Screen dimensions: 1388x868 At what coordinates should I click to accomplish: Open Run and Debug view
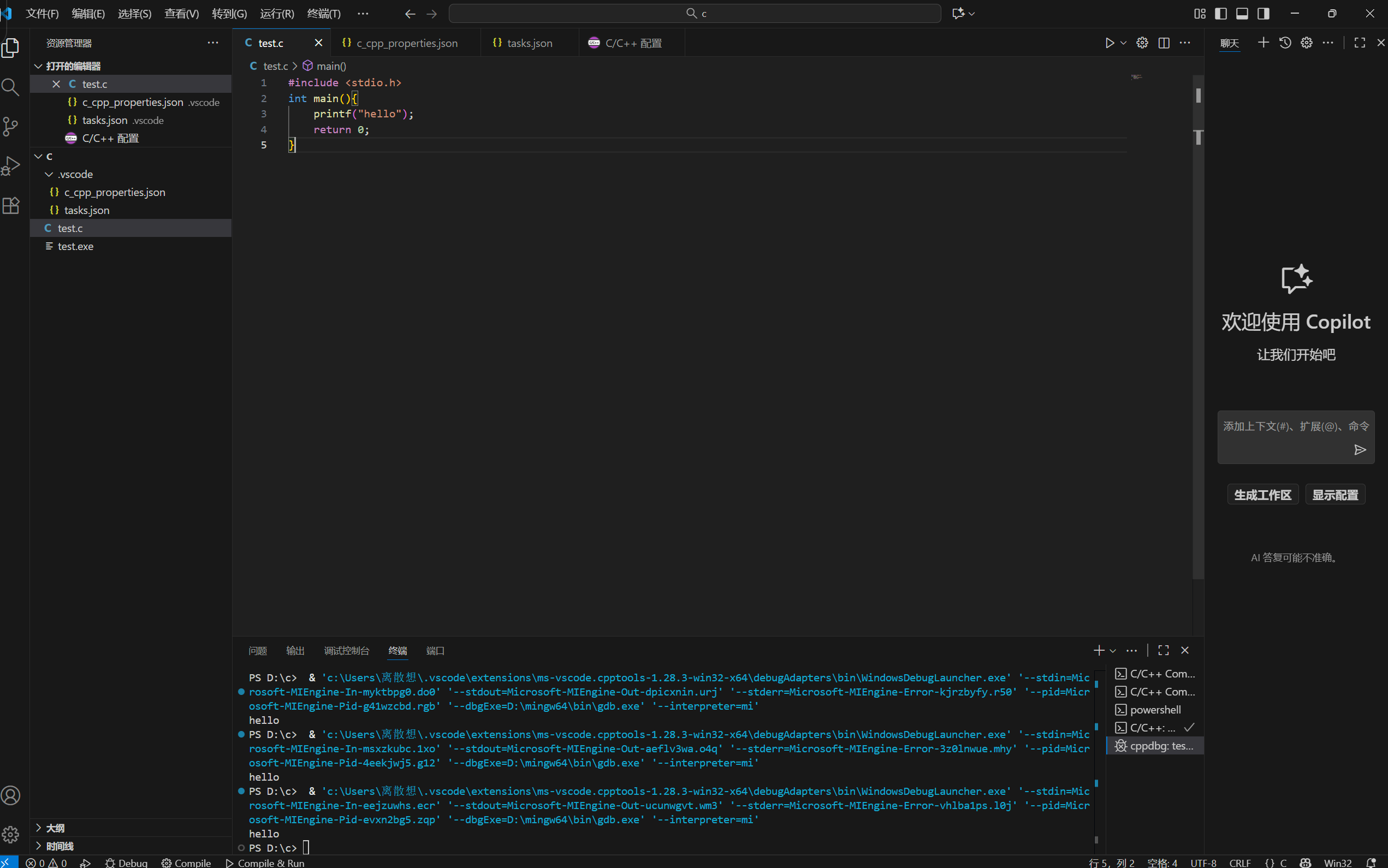(10, 166)
